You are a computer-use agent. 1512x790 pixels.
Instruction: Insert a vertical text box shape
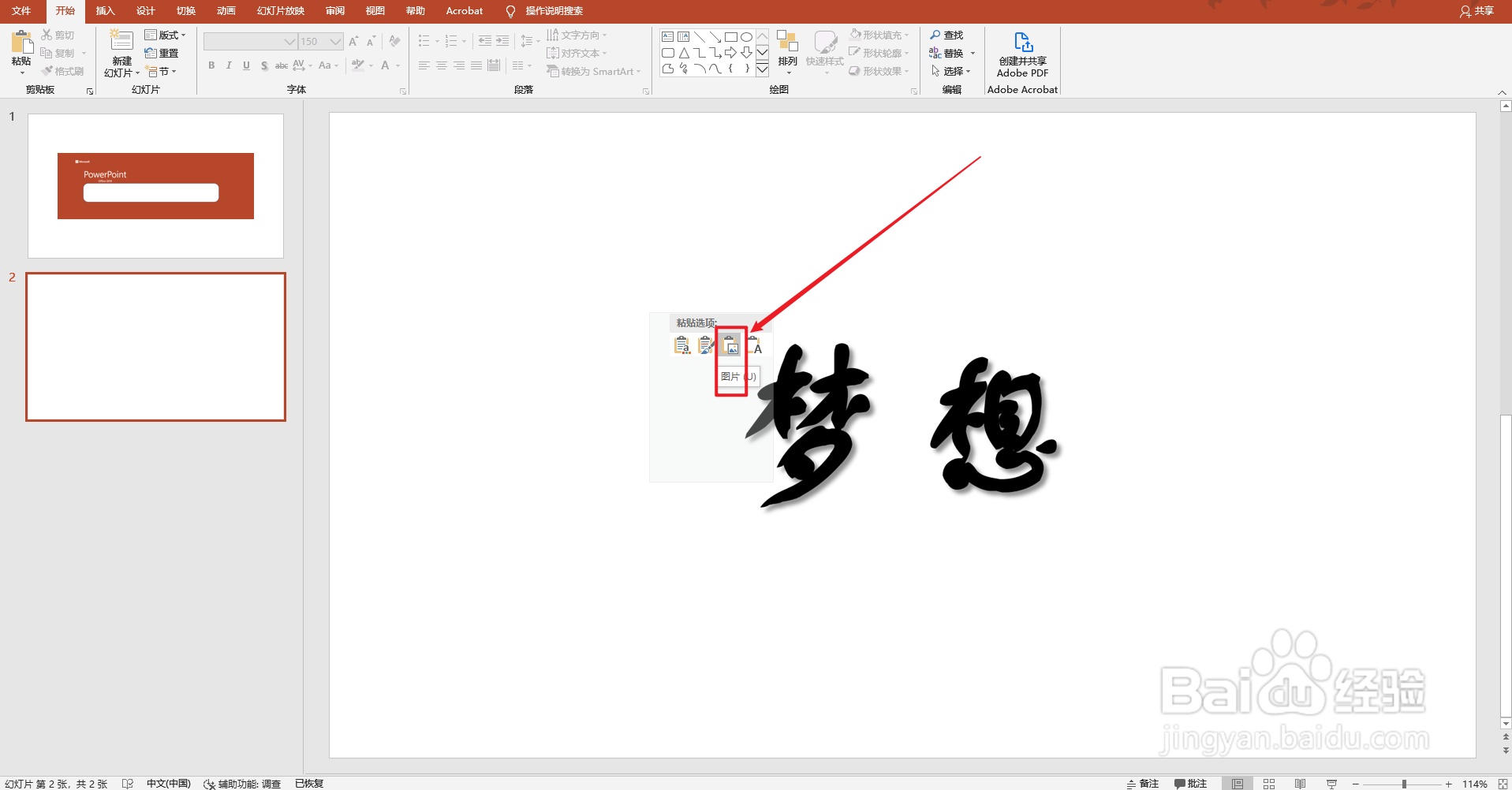(x=684, y=36)
